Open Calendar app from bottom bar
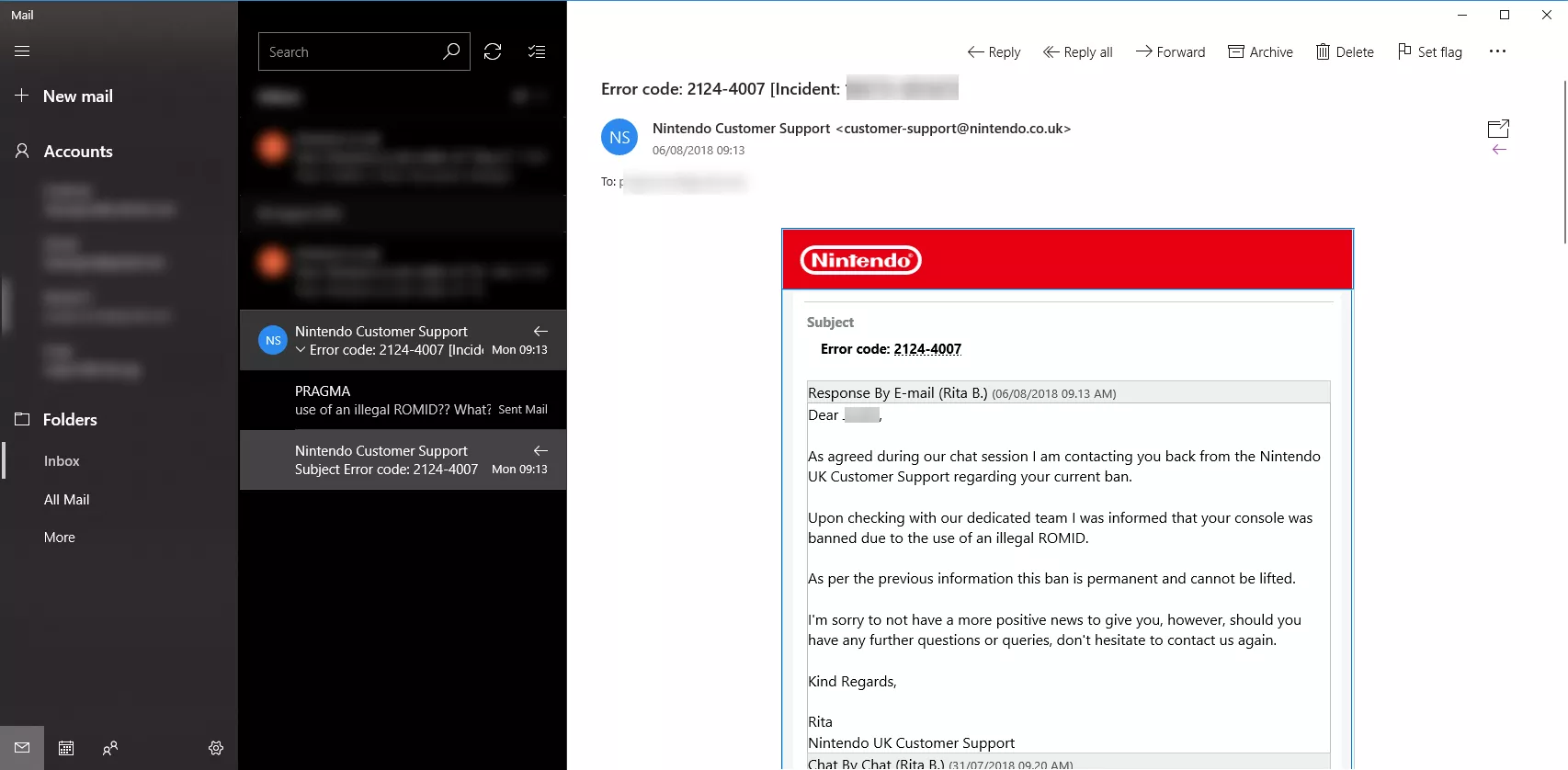Viewport: 1568px width, 770px height. tap(66, 748)
